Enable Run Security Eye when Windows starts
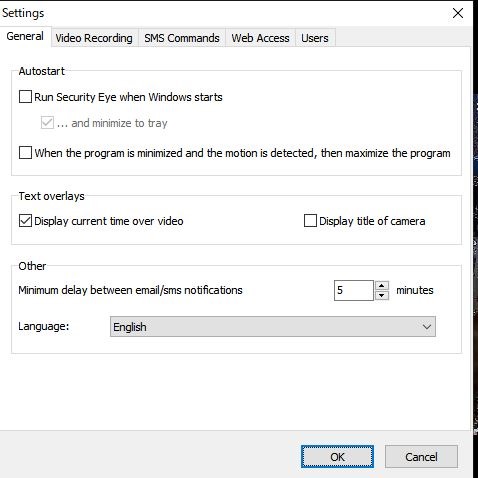478x478 pixels. click(x=25, y=97)
